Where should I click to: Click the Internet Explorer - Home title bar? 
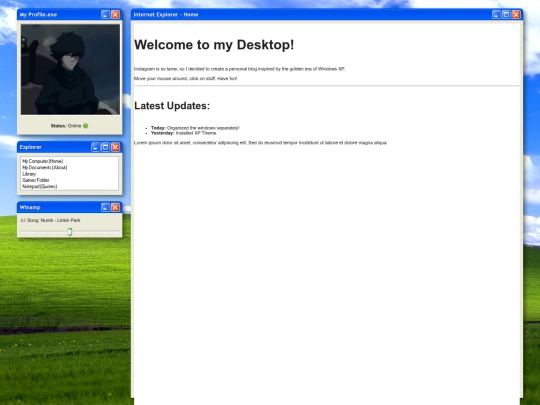tap(327, 14)
